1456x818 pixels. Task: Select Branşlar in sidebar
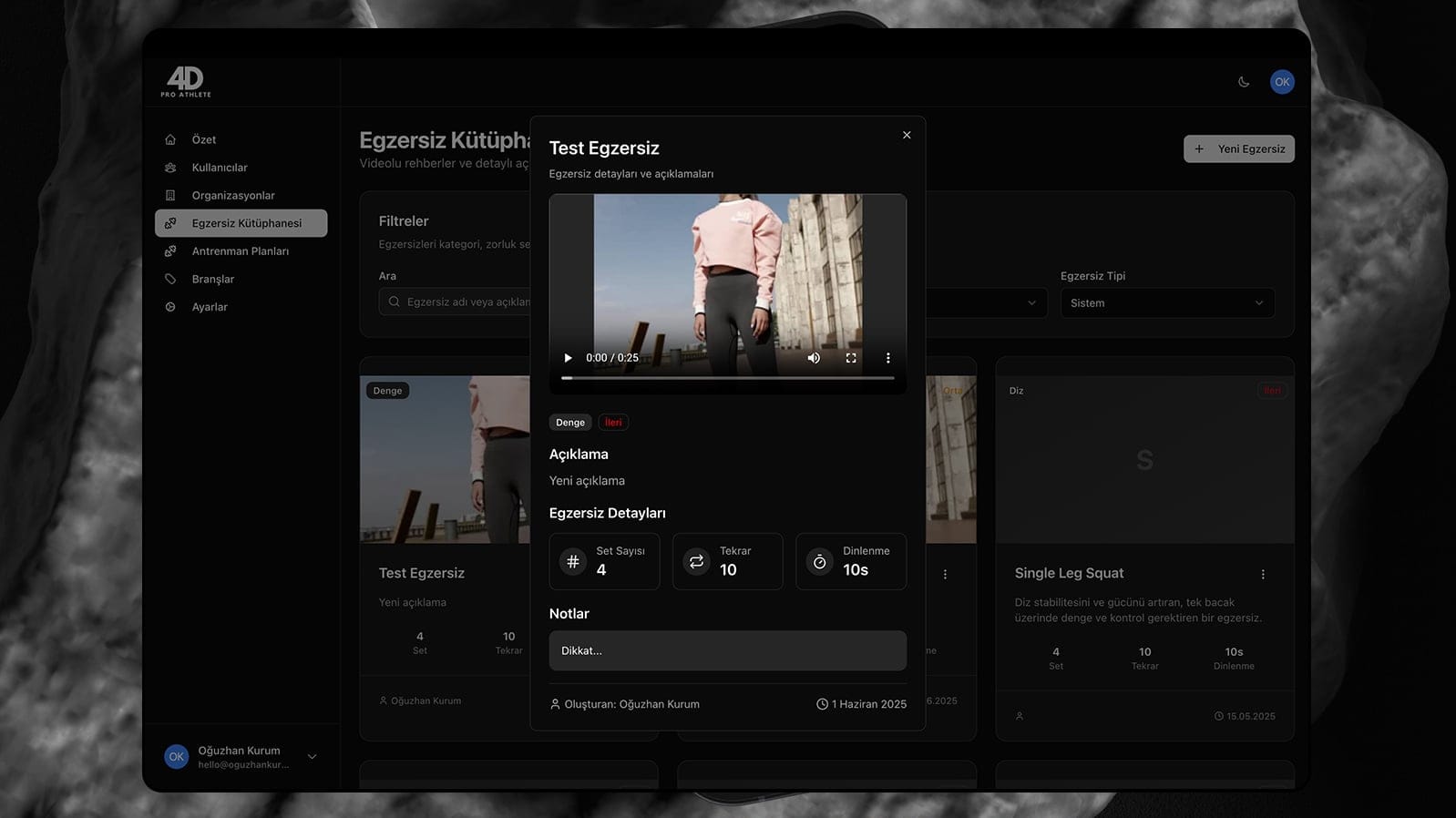(213, 280)
